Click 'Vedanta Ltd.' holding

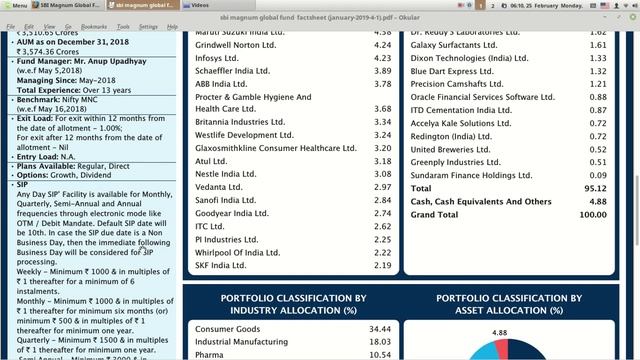coord(219,187)
